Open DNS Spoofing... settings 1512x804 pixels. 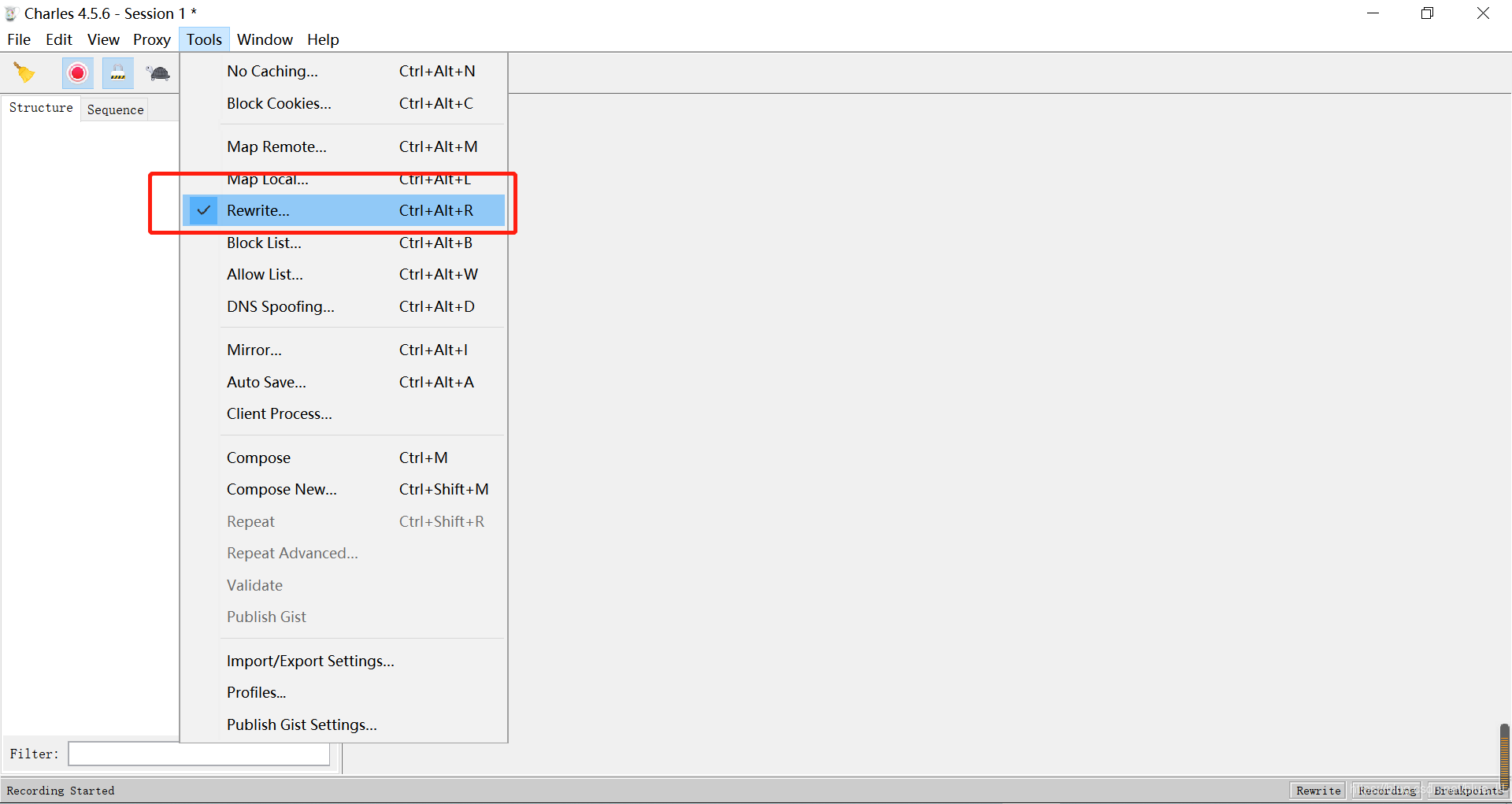(x=344, y=306)
